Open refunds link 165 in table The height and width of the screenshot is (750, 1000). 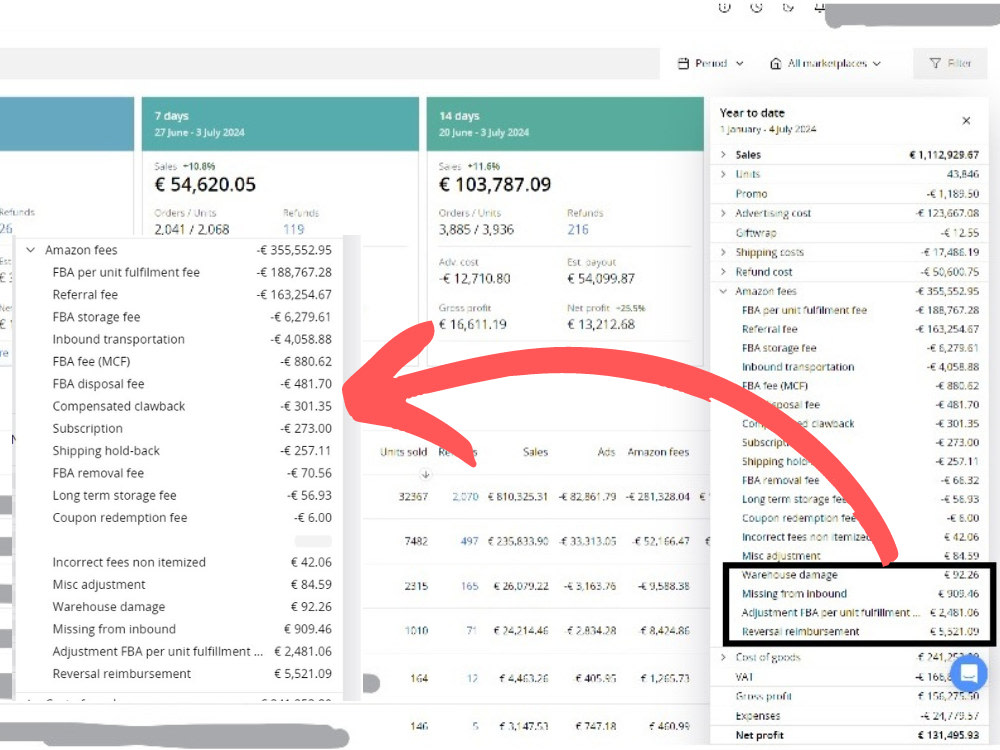pos(469,585)
